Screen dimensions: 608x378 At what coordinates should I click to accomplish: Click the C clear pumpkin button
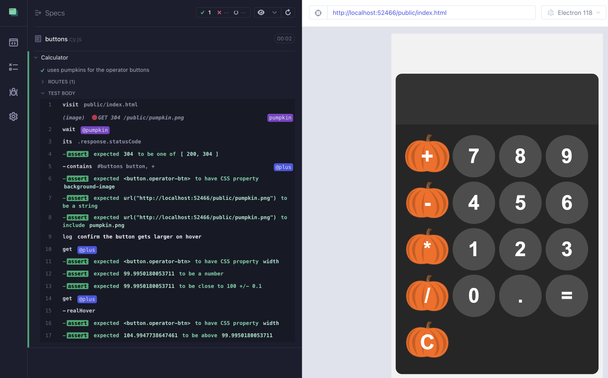(x=427, y=341)
